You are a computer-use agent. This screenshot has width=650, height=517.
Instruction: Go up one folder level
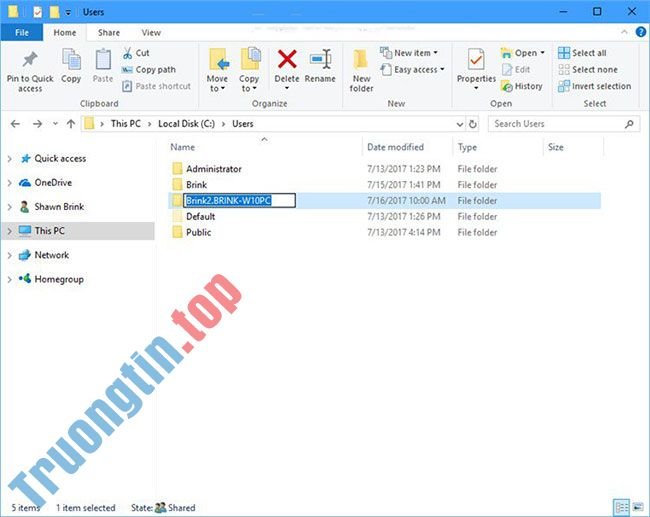click(x=71, y=124)
